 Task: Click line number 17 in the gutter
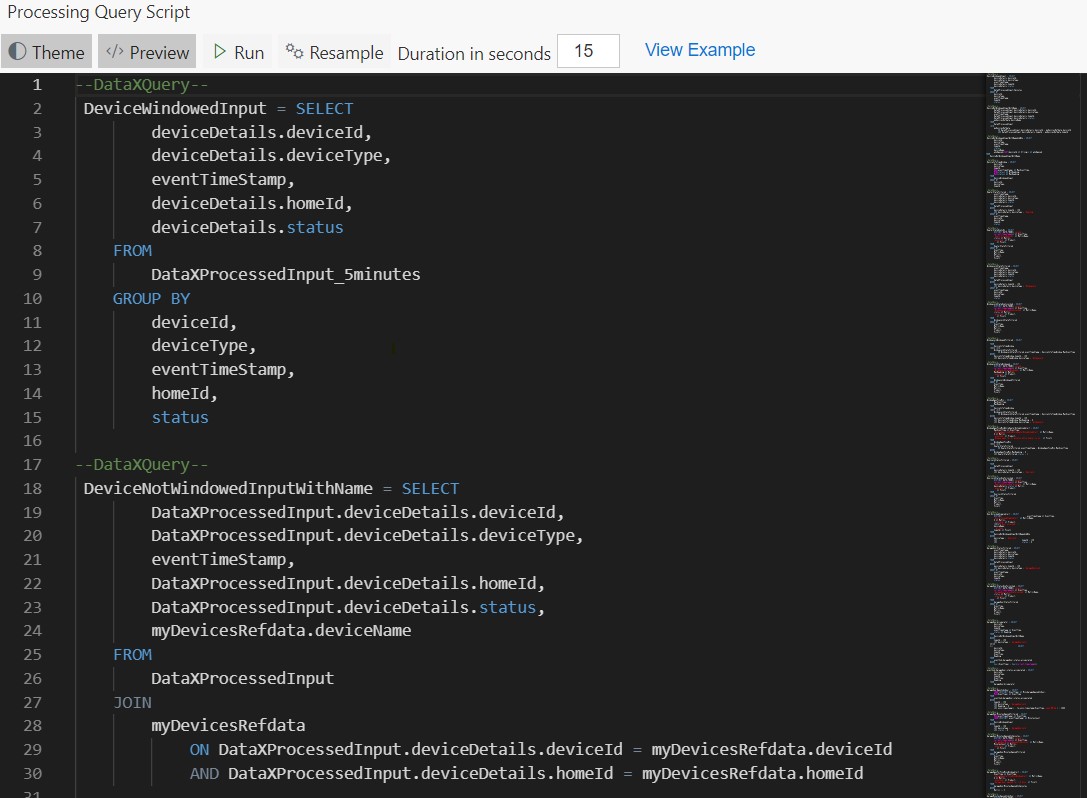32,464
